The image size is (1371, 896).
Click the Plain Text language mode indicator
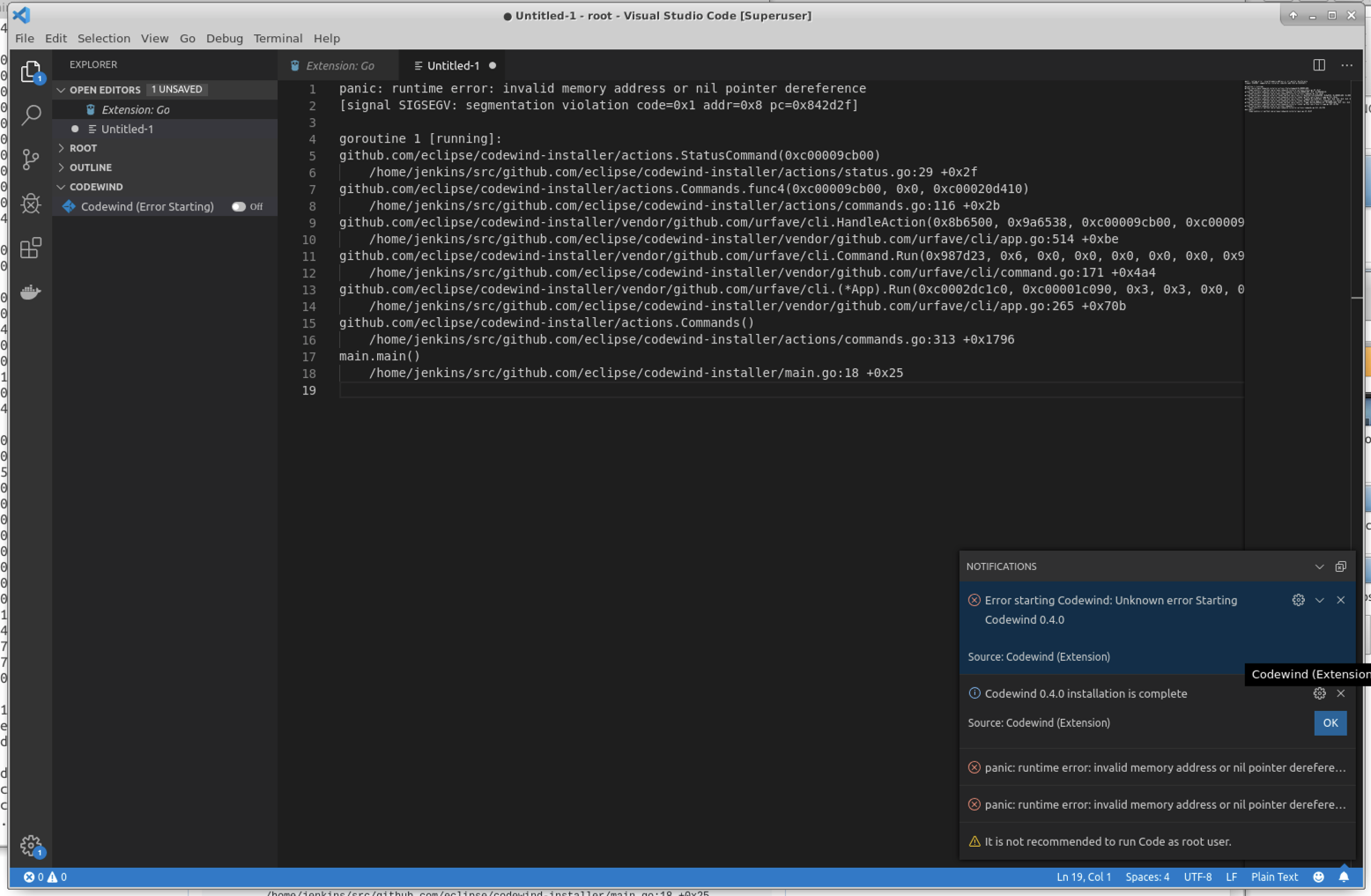pos(1274,877)
